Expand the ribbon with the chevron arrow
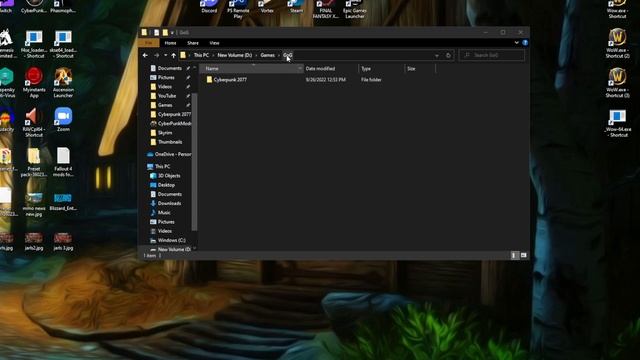Image resolution: width=640 pixels, height=360 pixels. (516, 42)
